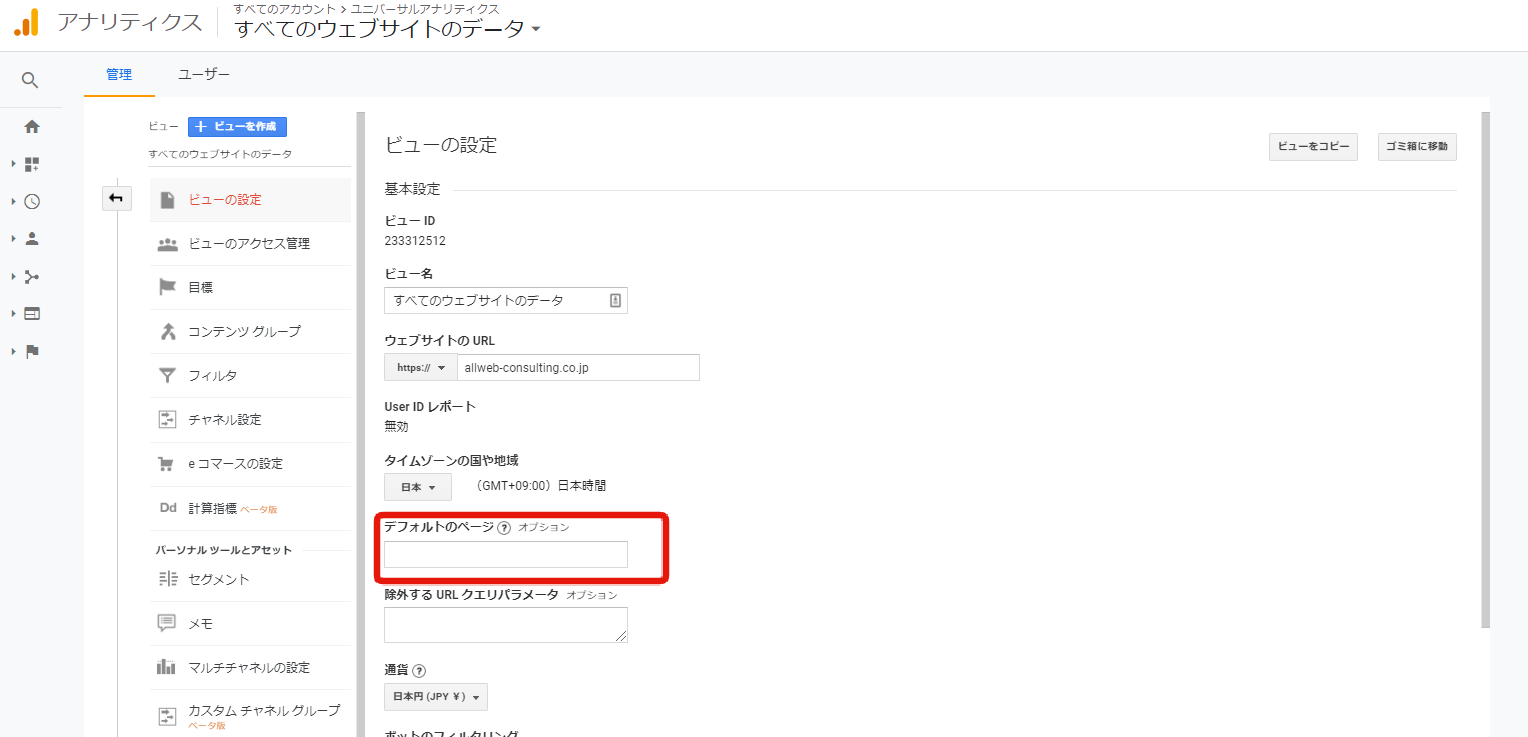
Task: Click the icon beside チャネル設定
Action: (x=167, y=420)
